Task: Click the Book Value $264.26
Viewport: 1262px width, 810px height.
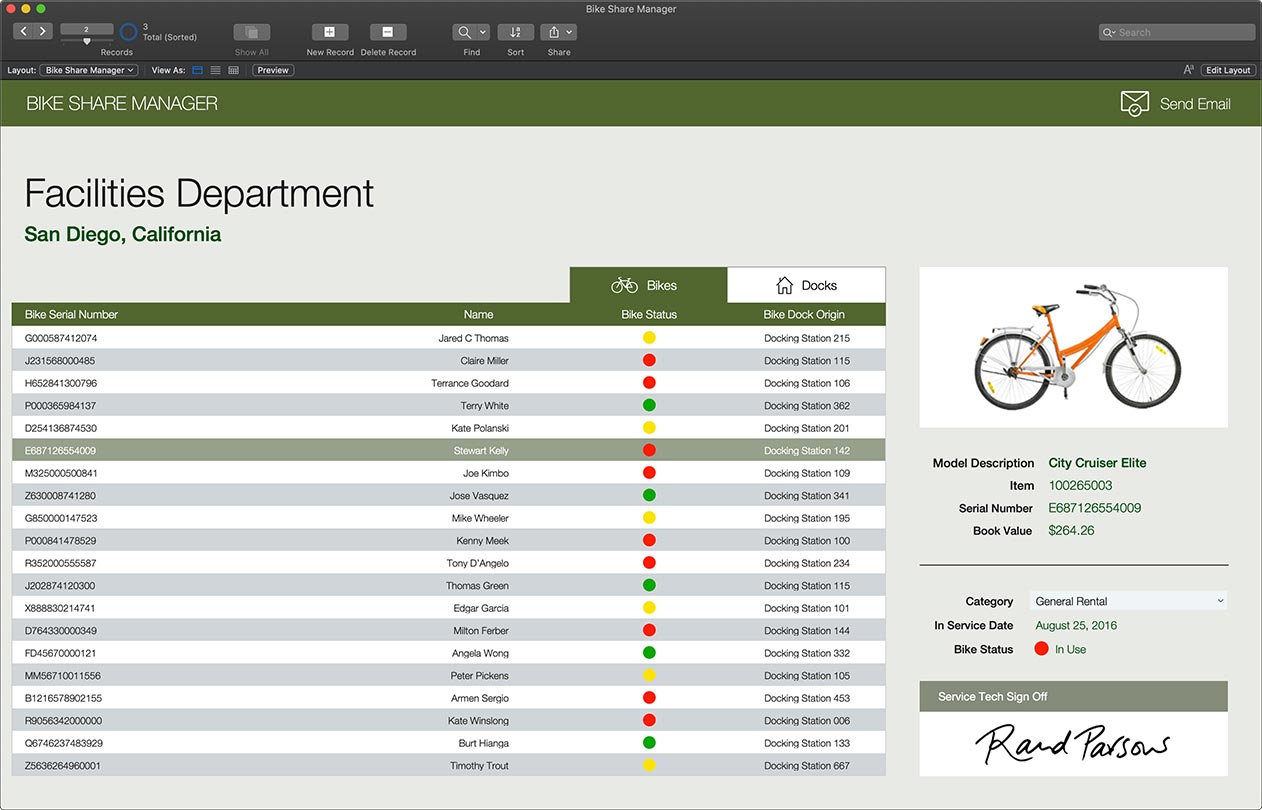Action: click(1071, 530)
